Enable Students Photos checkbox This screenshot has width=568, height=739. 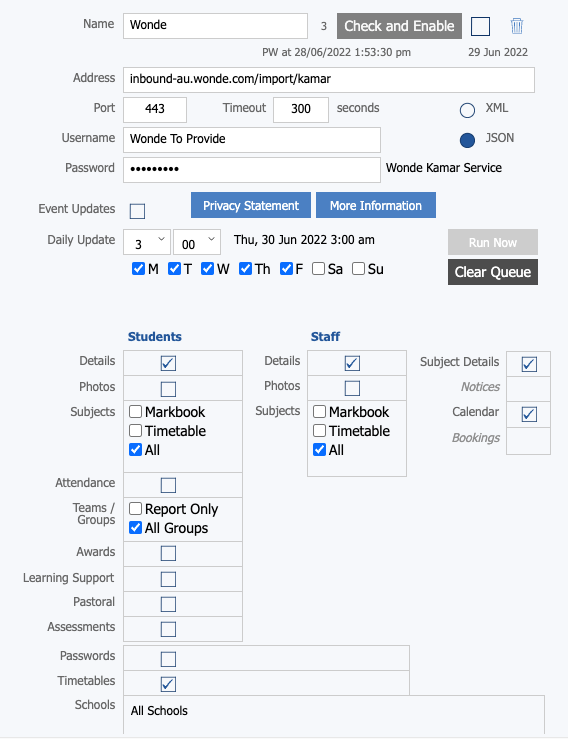(x=168, y=389)
